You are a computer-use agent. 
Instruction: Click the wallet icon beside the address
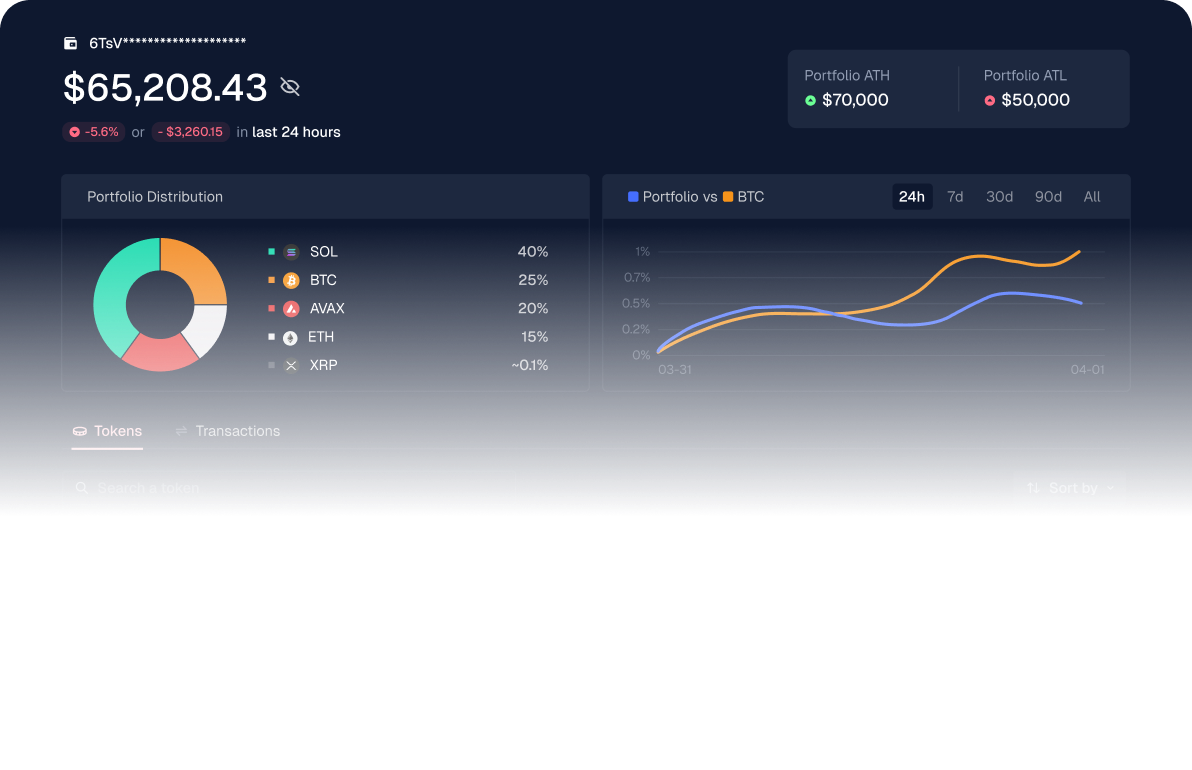coord(70,43)
